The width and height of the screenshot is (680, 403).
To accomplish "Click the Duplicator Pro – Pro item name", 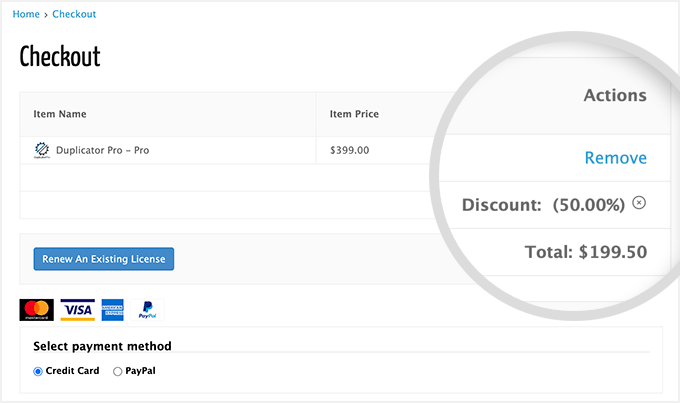I will pyautogui.click(x=103, y=151).
